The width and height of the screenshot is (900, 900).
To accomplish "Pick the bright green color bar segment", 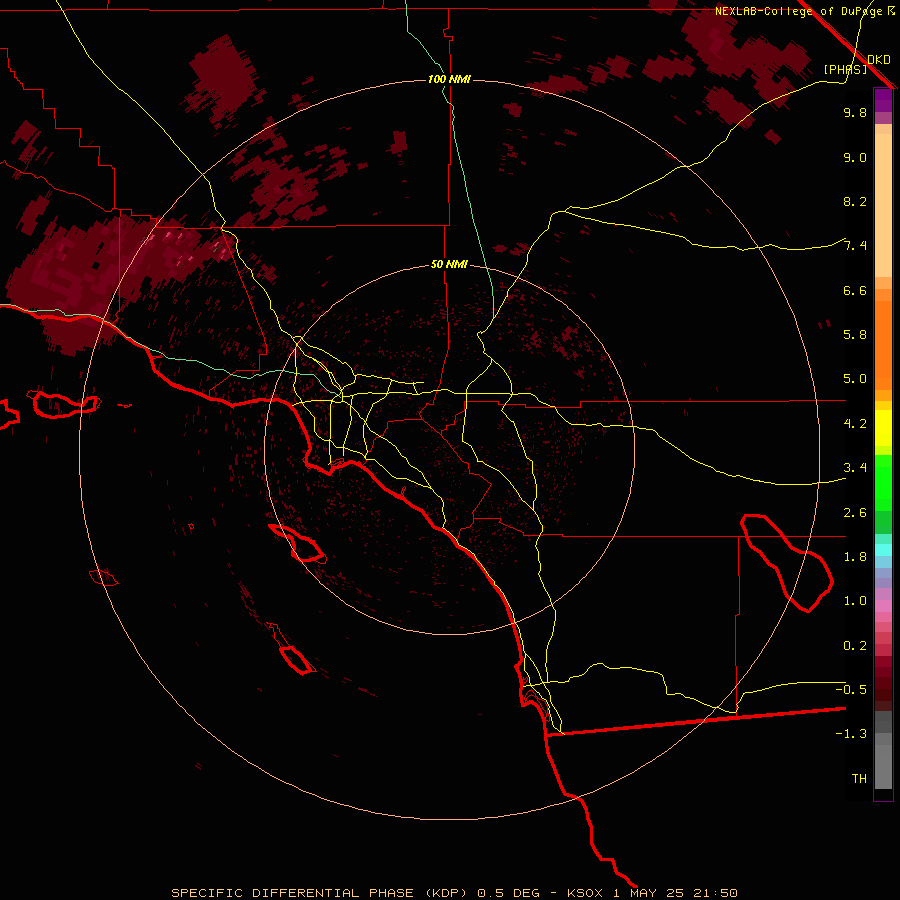I will pyautogui.click(x=883, y=482).
